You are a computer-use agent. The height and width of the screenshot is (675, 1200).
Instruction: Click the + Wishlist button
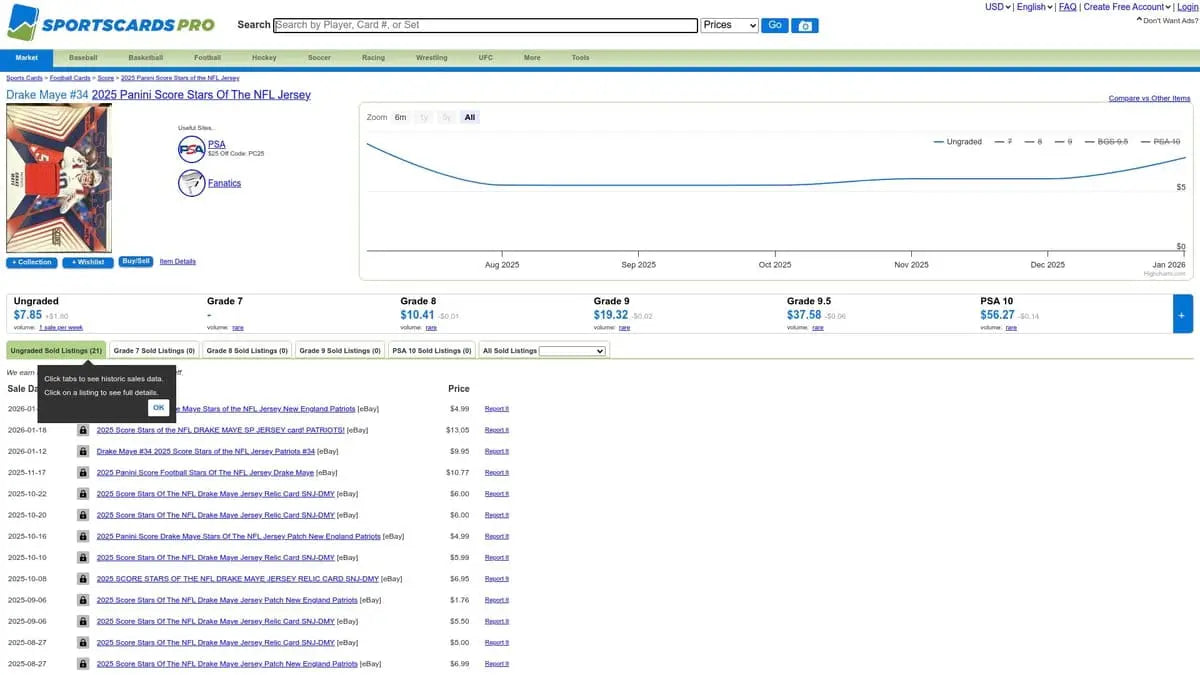(x=88, y=262)
